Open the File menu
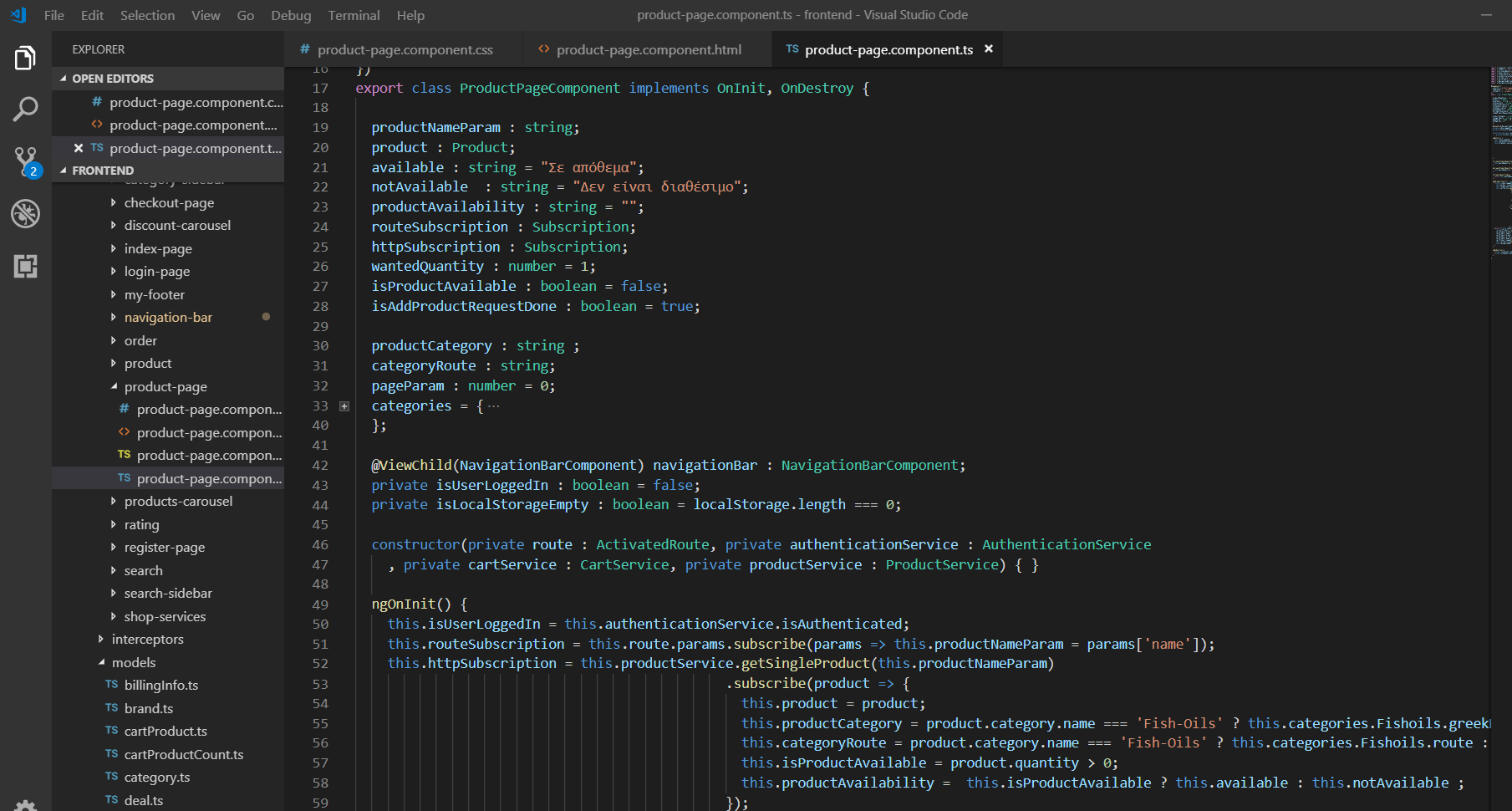The image size is (1512, 811). pyautogui.click(x=54, y=15)
